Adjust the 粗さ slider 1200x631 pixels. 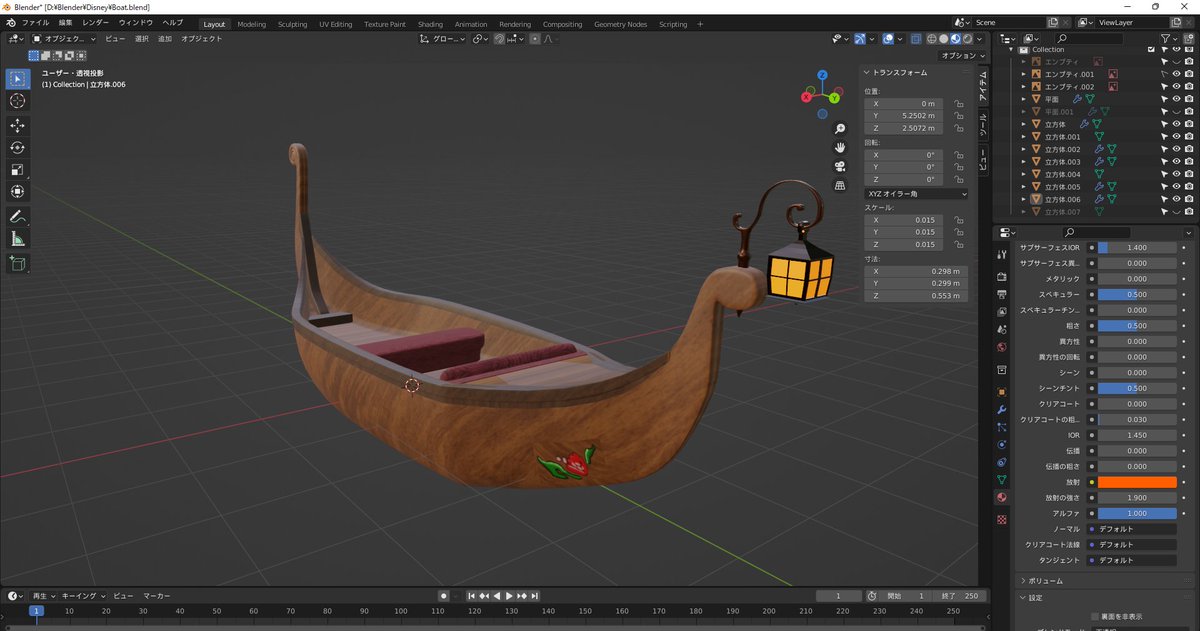tap(1137, 325)
